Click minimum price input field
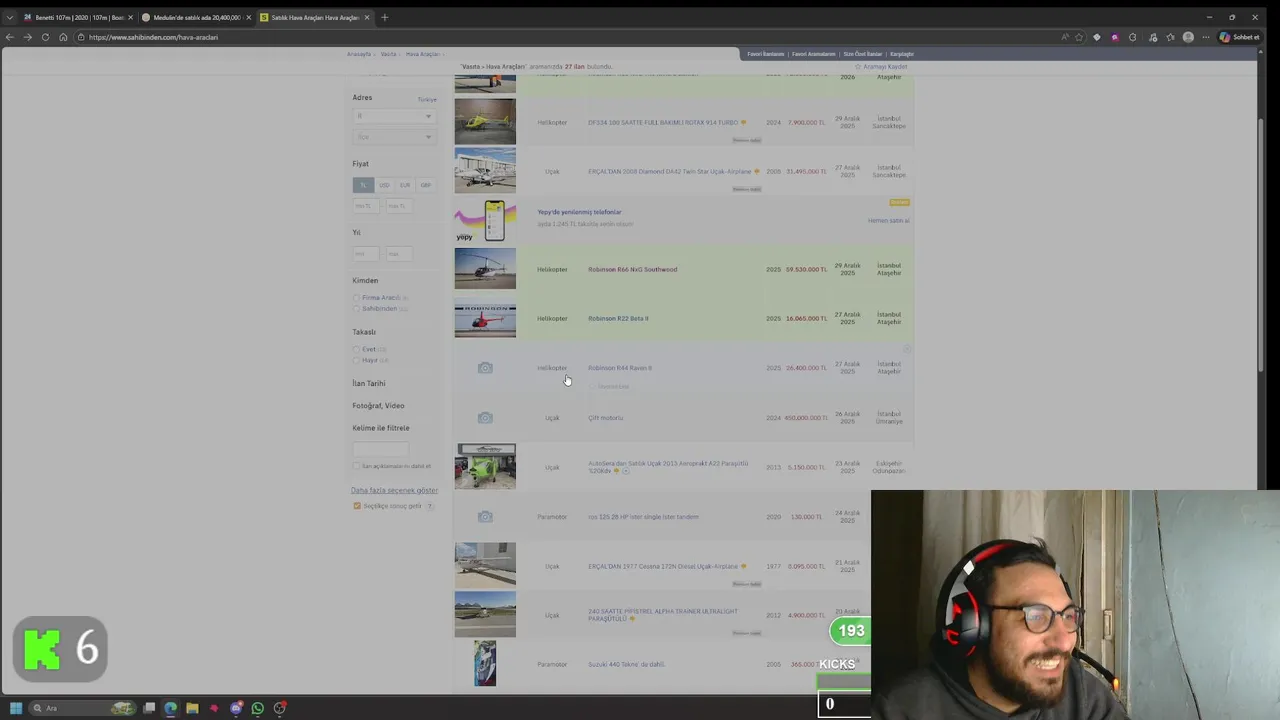This screenshot has width=1280, height=720. [x=365, y=206]
